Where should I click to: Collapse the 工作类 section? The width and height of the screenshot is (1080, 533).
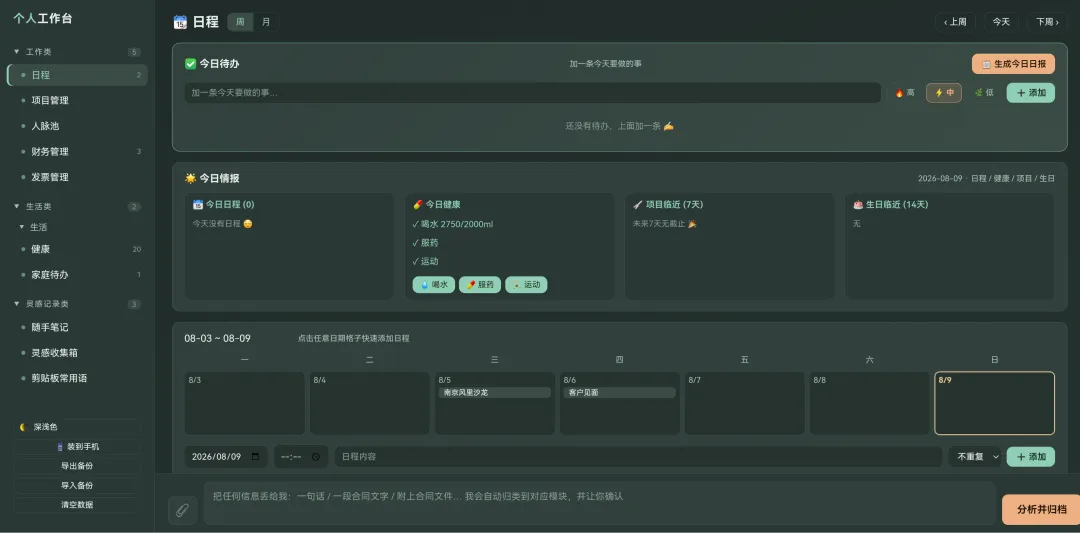tap(17, 52)
